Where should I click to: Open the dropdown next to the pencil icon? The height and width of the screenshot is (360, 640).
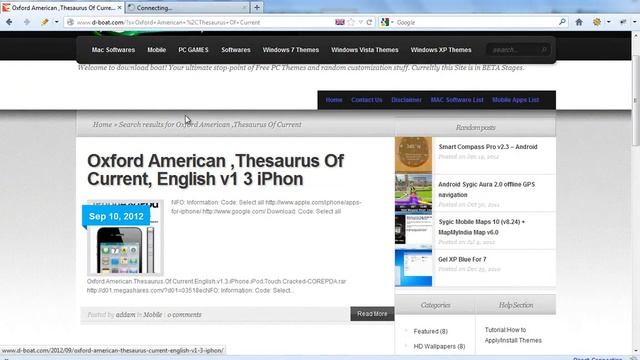[x=56, y=22]
